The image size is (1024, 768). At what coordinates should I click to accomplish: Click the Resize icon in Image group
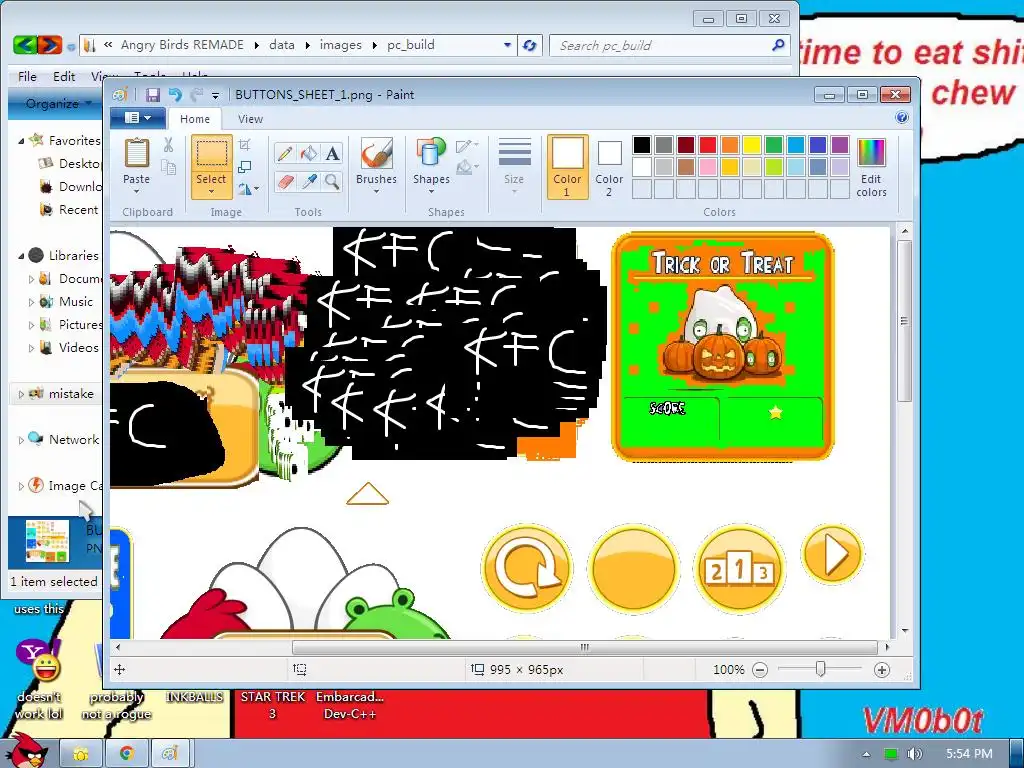click(245, 167)
